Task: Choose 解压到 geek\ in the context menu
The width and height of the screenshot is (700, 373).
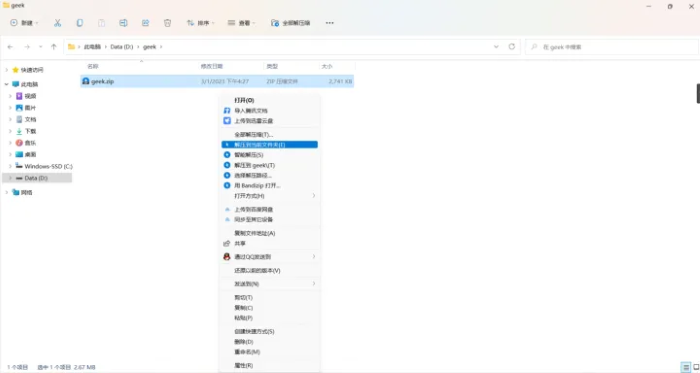Action: click(x=270, y=165)
